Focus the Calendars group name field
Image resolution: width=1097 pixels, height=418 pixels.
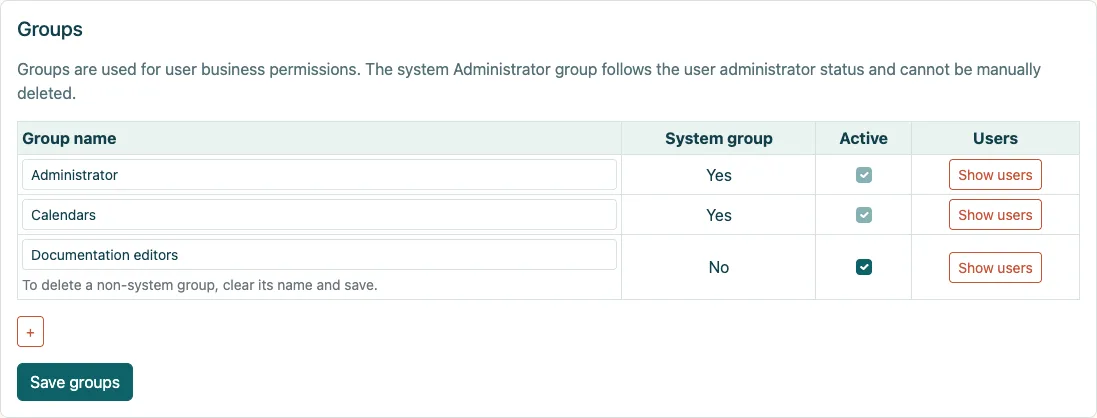pos(320,215)
